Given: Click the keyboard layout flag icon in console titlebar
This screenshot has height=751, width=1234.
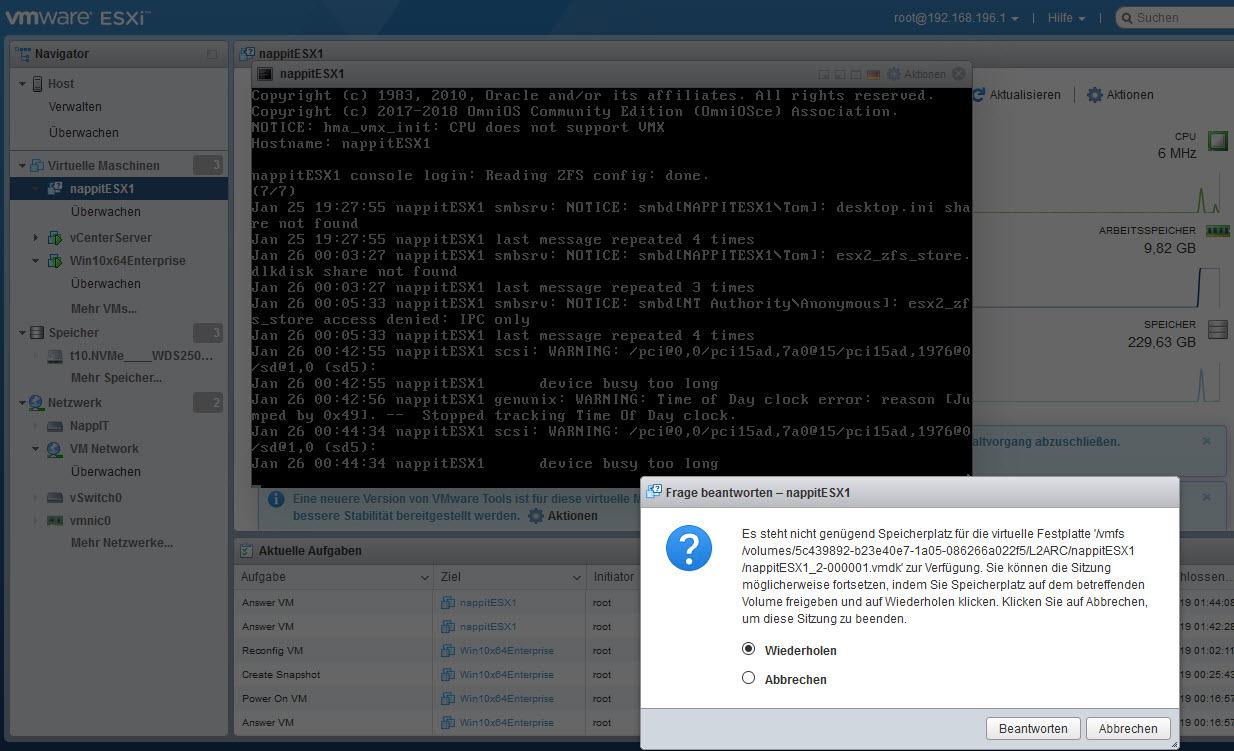Looking at the screenshot, I should [x=873, y=74].
